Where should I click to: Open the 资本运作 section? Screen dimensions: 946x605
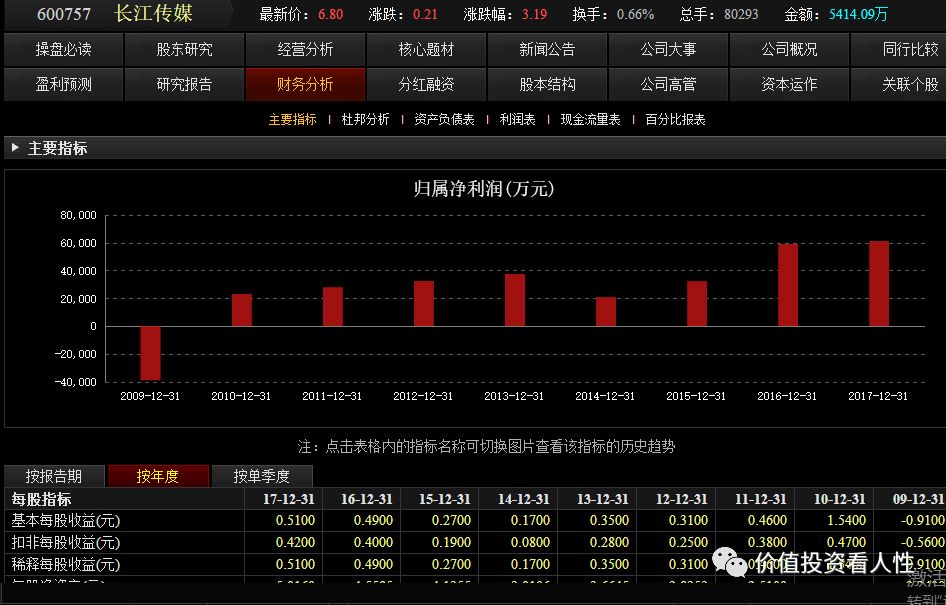pyautogui.click(x=789, y=84)
